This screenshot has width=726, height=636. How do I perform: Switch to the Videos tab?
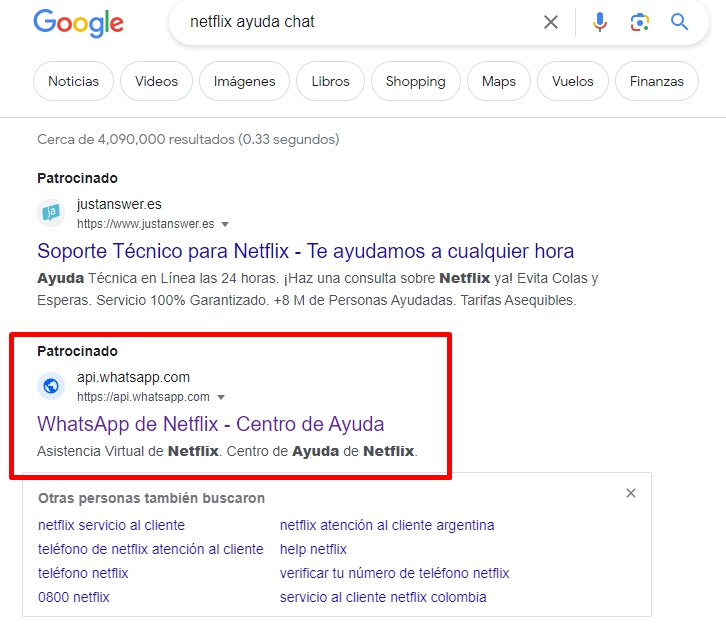(156, 81)
